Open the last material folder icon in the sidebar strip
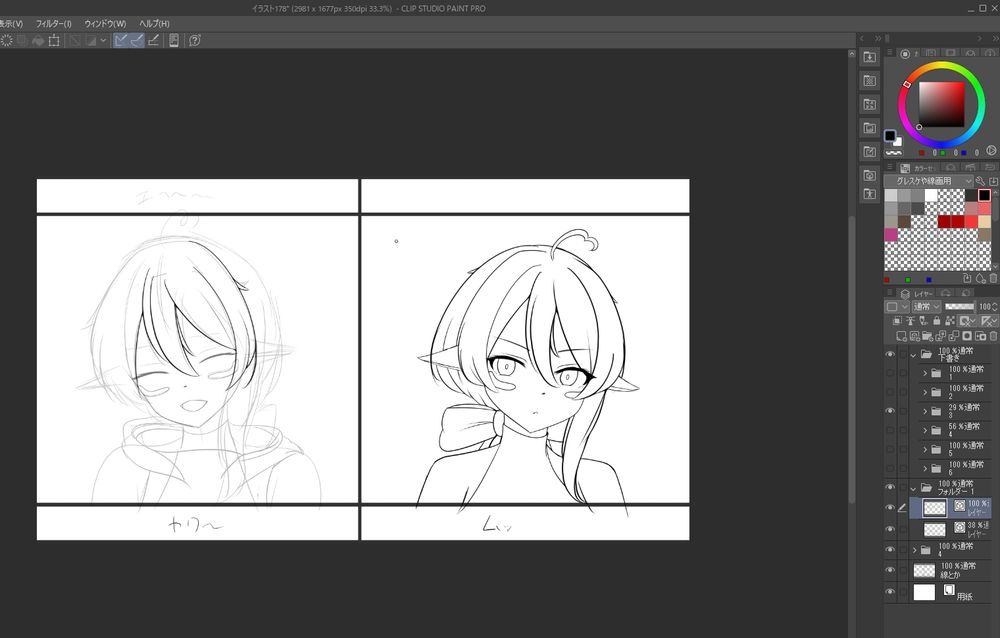Viewport: 1000px width, 638px height. click(x=869, y=194)
